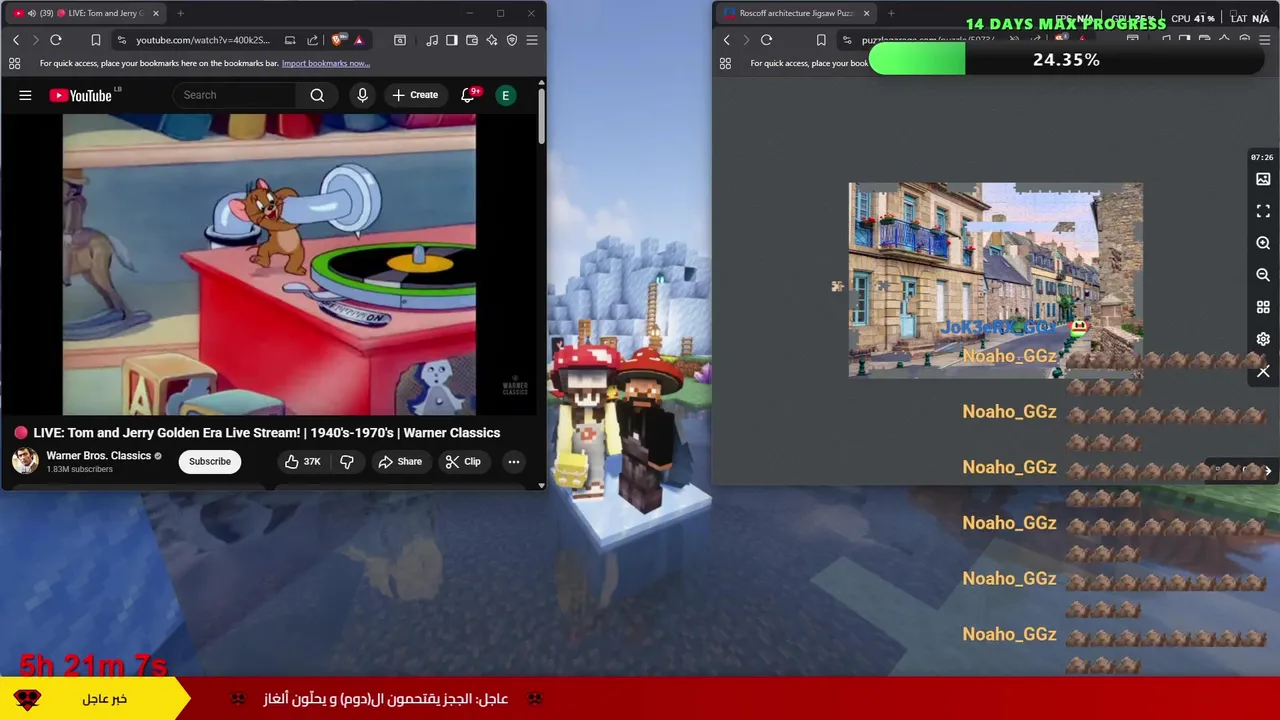The height and width of the screenshot is (720, 1280).
Task: Toggle the Brave sidebar panel
Action: [452, 40]
